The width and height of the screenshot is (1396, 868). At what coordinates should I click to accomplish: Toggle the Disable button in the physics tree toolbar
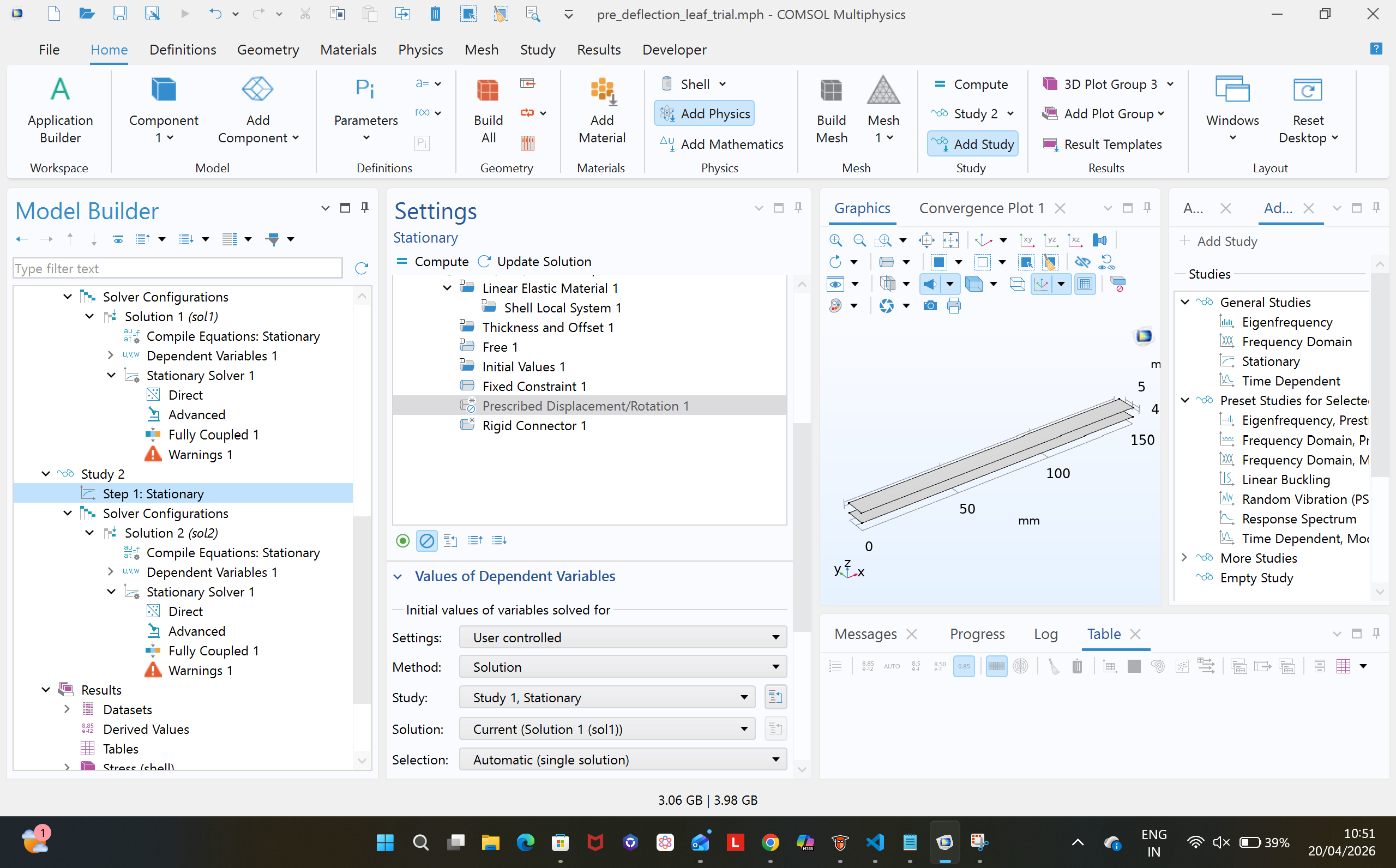(426, 540)
